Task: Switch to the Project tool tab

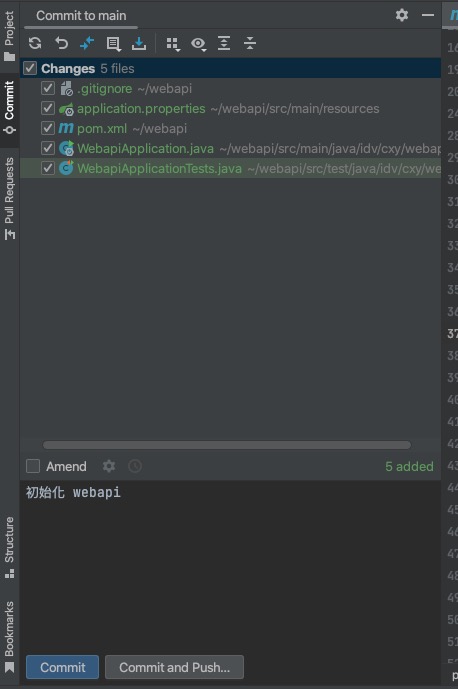Action: point(9,36)
